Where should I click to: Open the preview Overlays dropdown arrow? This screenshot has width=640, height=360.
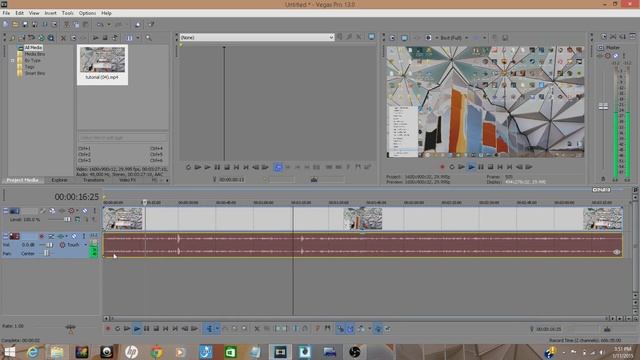(484, 38)
